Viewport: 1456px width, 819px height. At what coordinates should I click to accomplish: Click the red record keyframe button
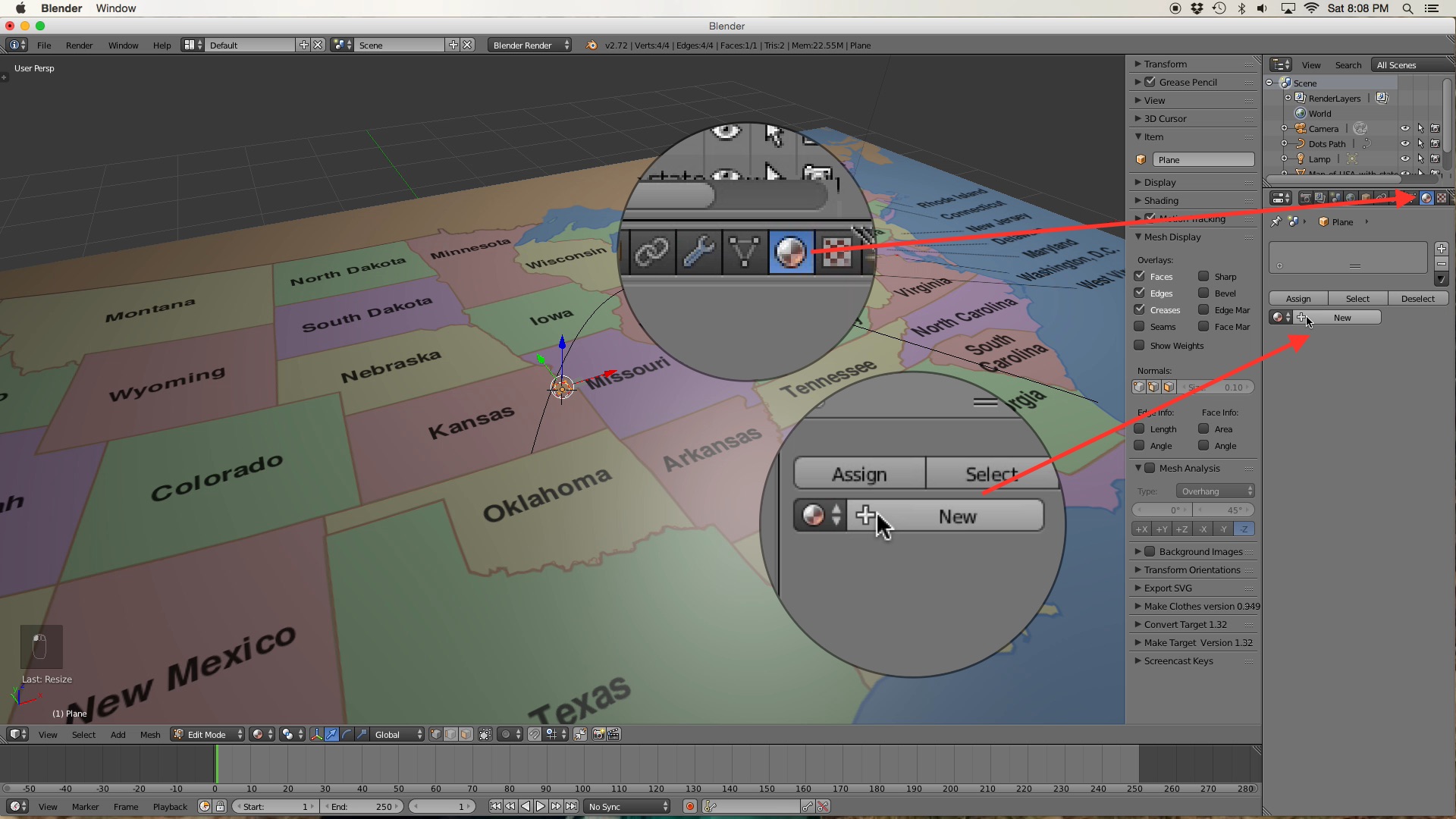690,806
